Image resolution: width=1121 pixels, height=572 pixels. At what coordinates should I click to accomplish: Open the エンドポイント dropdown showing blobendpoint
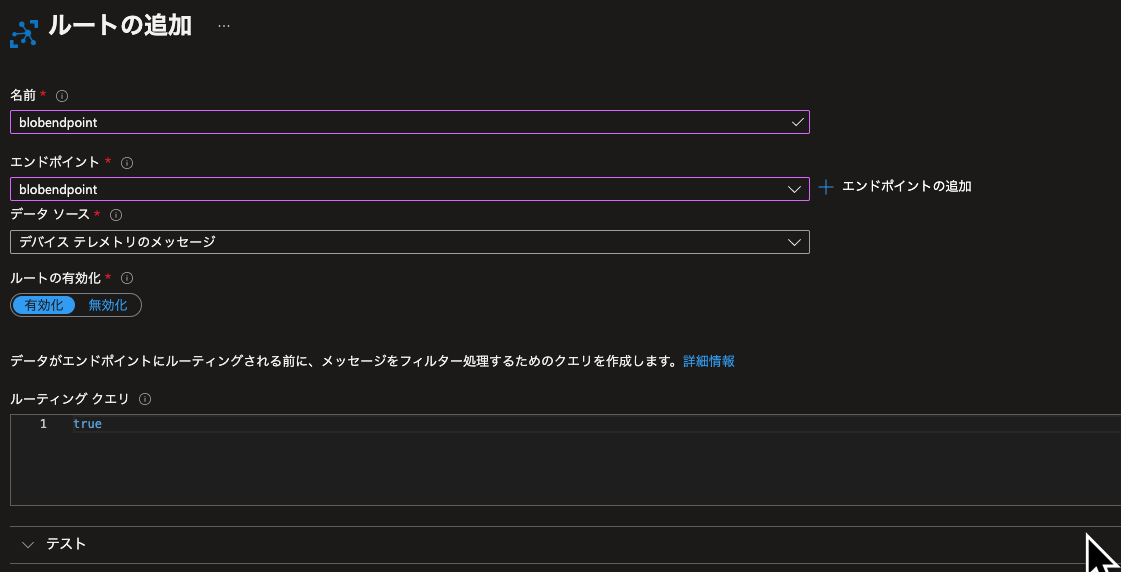tap(410, 189)
